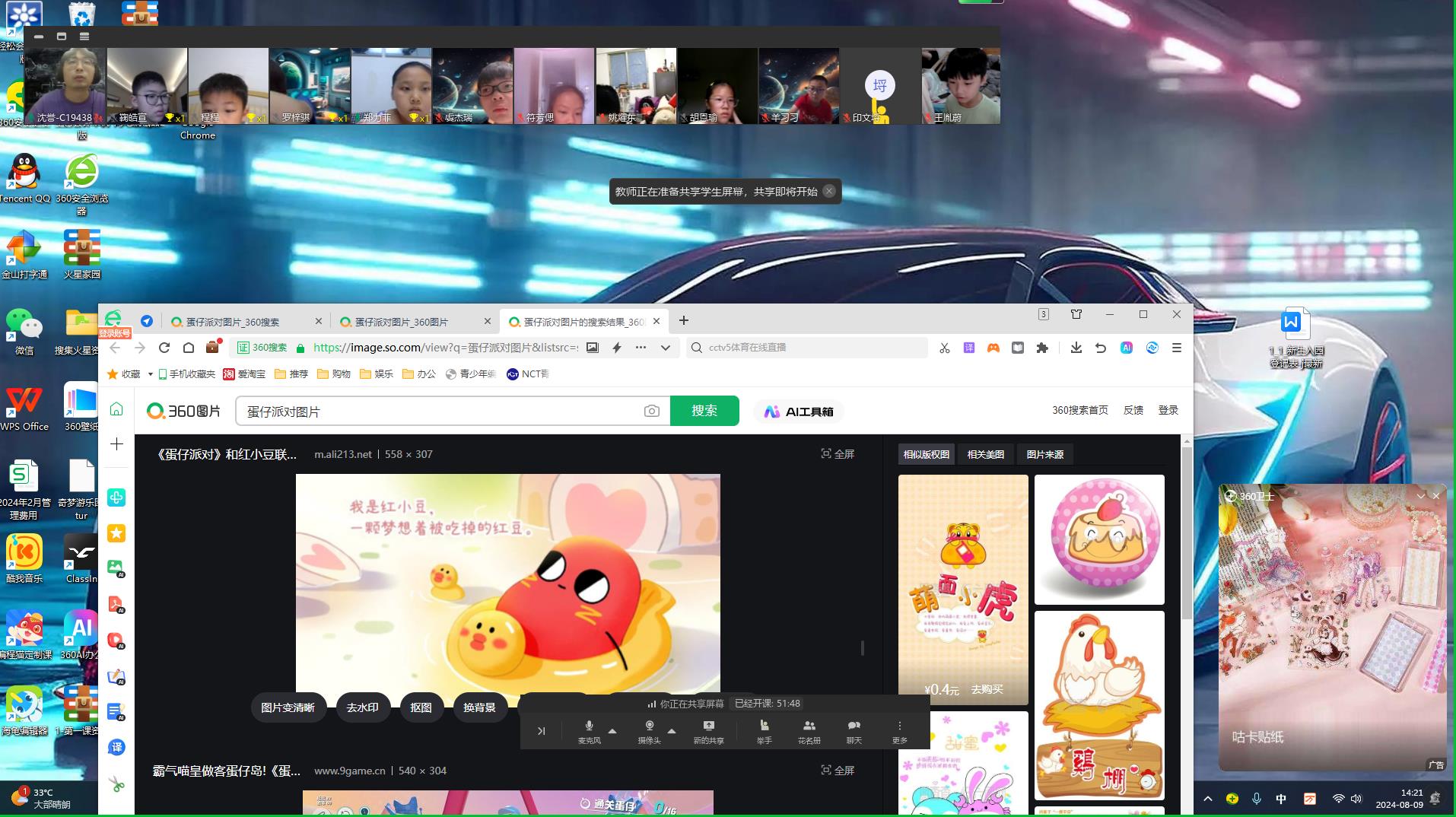Click the camera image-search icon in search box
1456x817 pixels.
coord(652,411)
